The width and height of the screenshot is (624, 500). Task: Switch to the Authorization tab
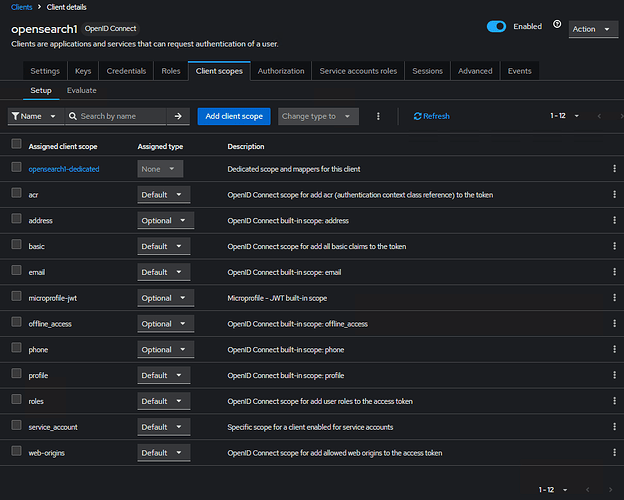281,71
